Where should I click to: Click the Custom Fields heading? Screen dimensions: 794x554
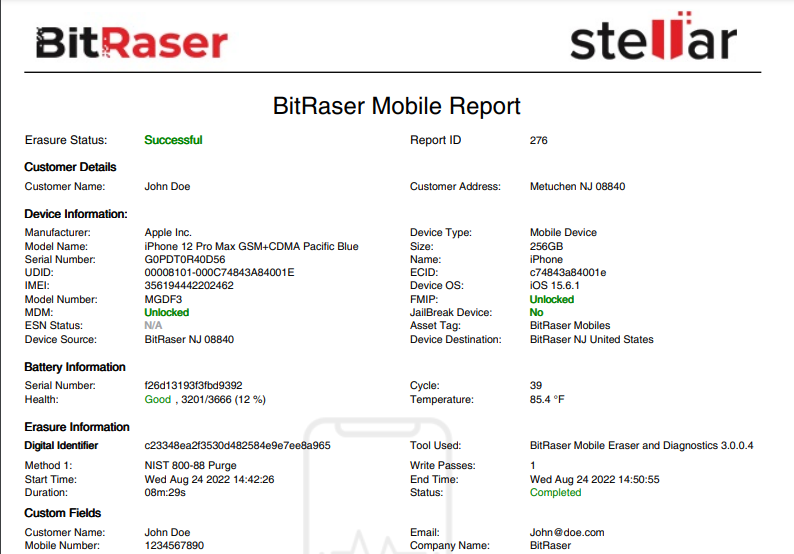[x=62, y=513]
